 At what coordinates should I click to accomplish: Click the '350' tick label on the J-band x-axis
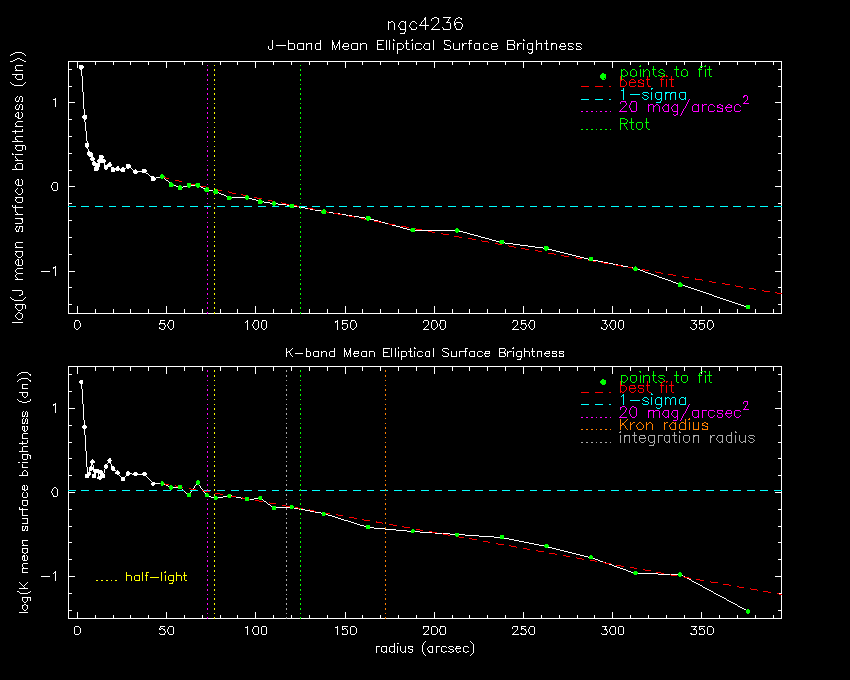(x=702, y=326)
